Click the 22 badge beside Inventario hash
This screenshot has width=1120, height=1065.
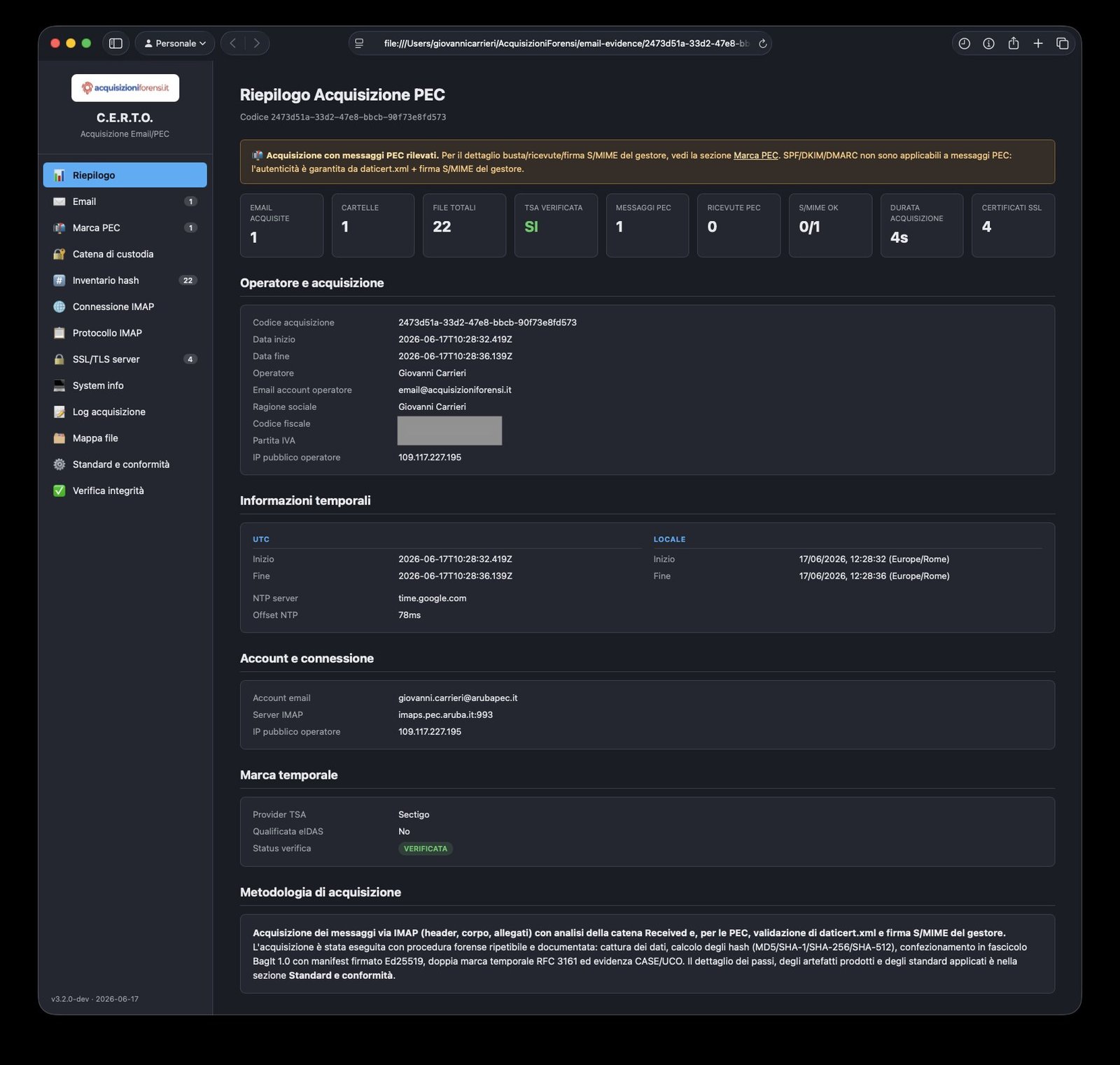coord(188,280)
